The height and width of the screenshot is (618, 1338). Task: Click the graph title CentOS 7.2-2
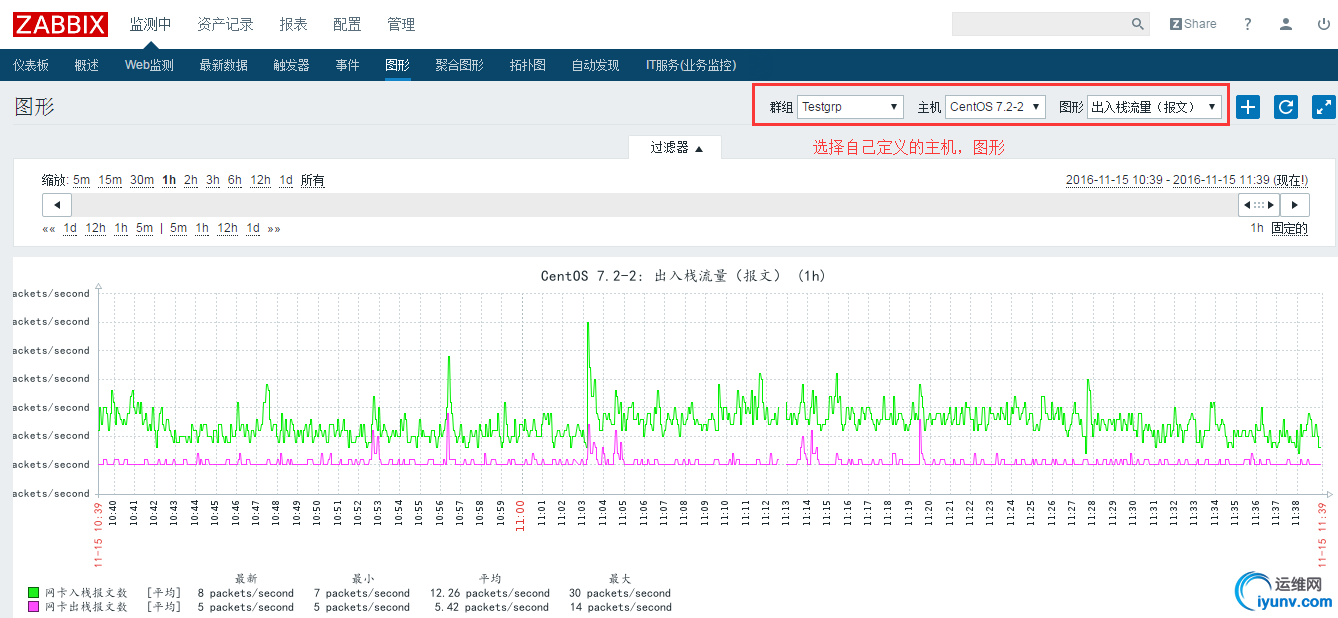point(683,276)
